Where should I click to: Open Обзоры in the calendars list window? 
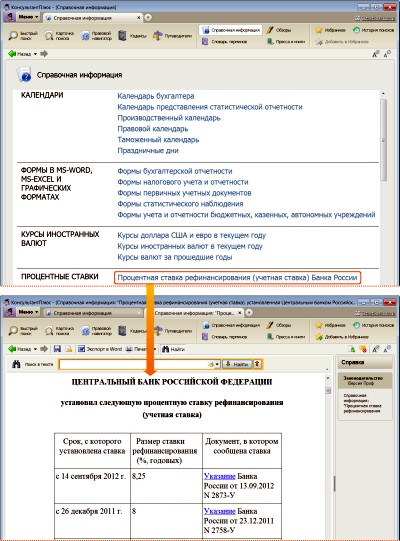pyautogui.click(x=279, y=30)
